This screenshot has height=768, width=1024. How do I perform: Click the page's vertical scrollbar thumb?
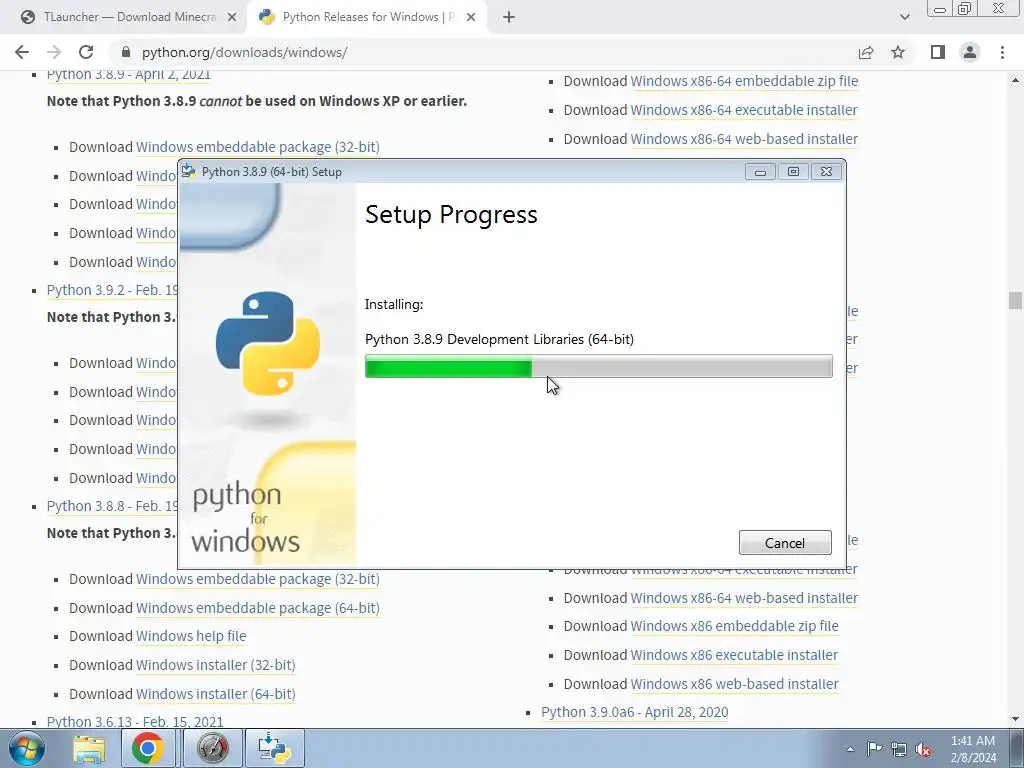[x=1015, y=301]
